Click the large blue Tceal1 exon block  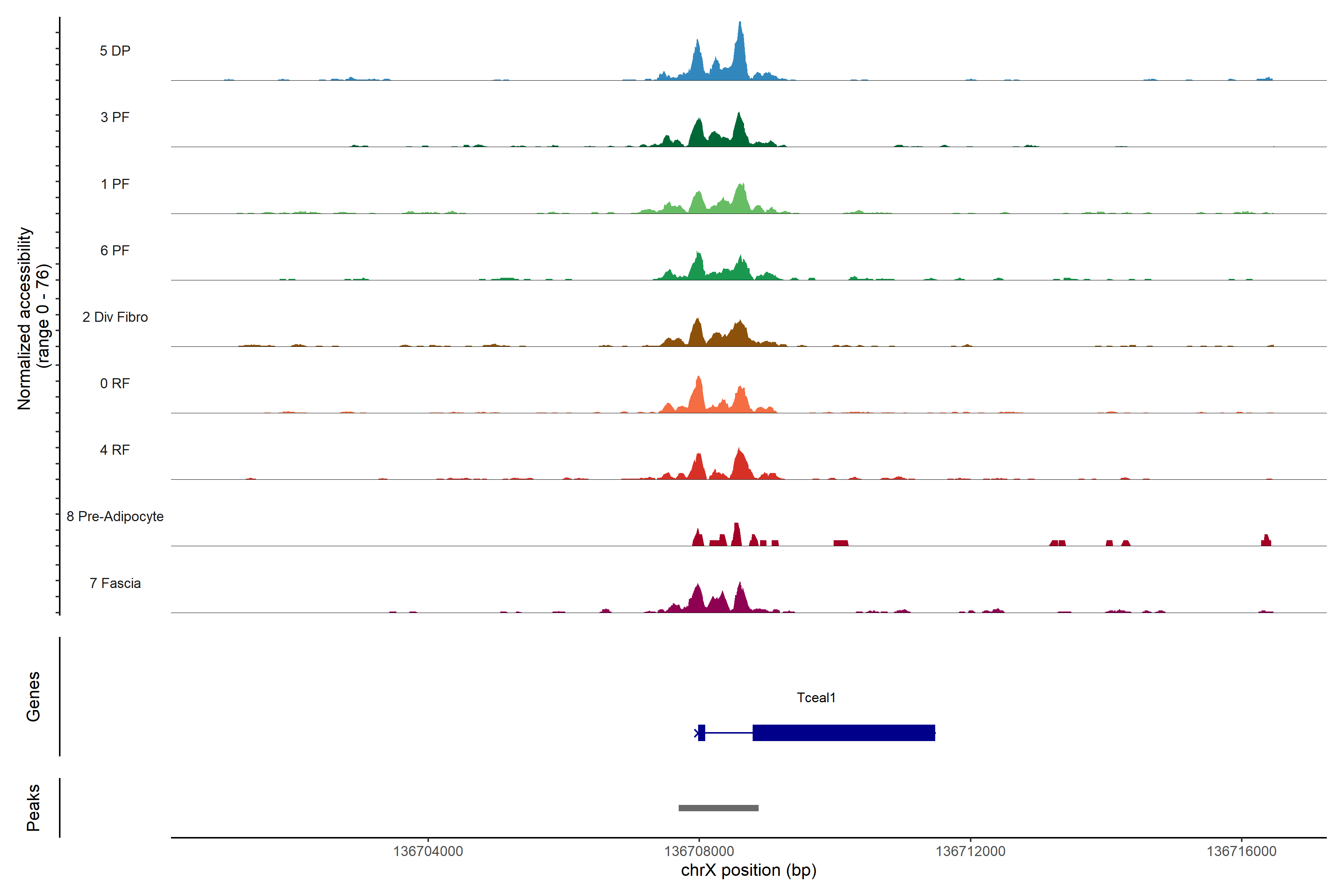tap(843, 732)
